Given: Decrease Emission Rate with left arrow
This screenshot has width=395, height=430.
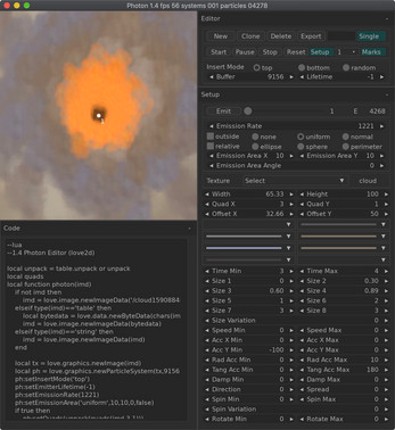Looking at the screenshot, I should click(211, 126).
